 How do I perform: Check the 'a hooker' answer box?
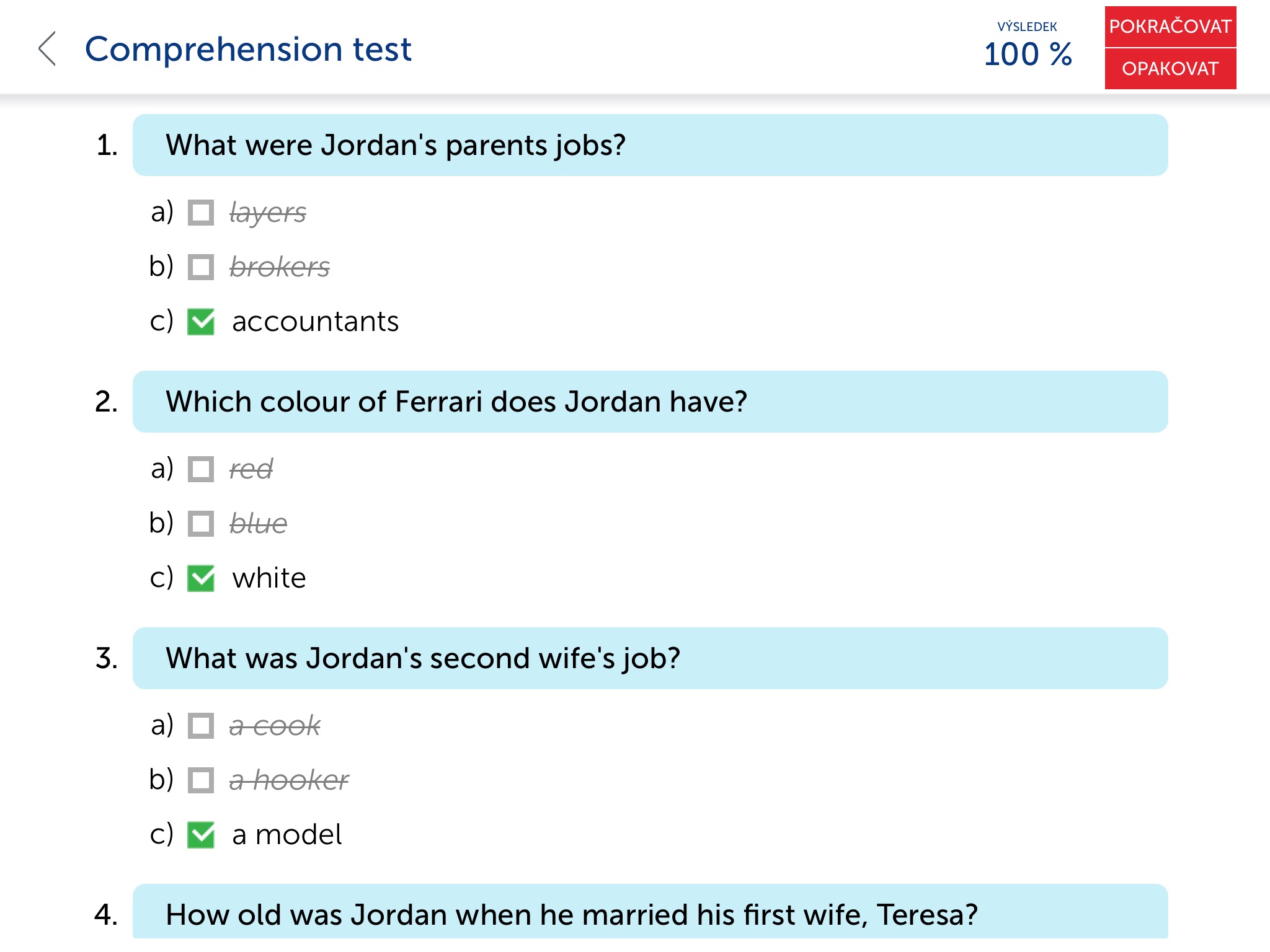coord(201,780)
